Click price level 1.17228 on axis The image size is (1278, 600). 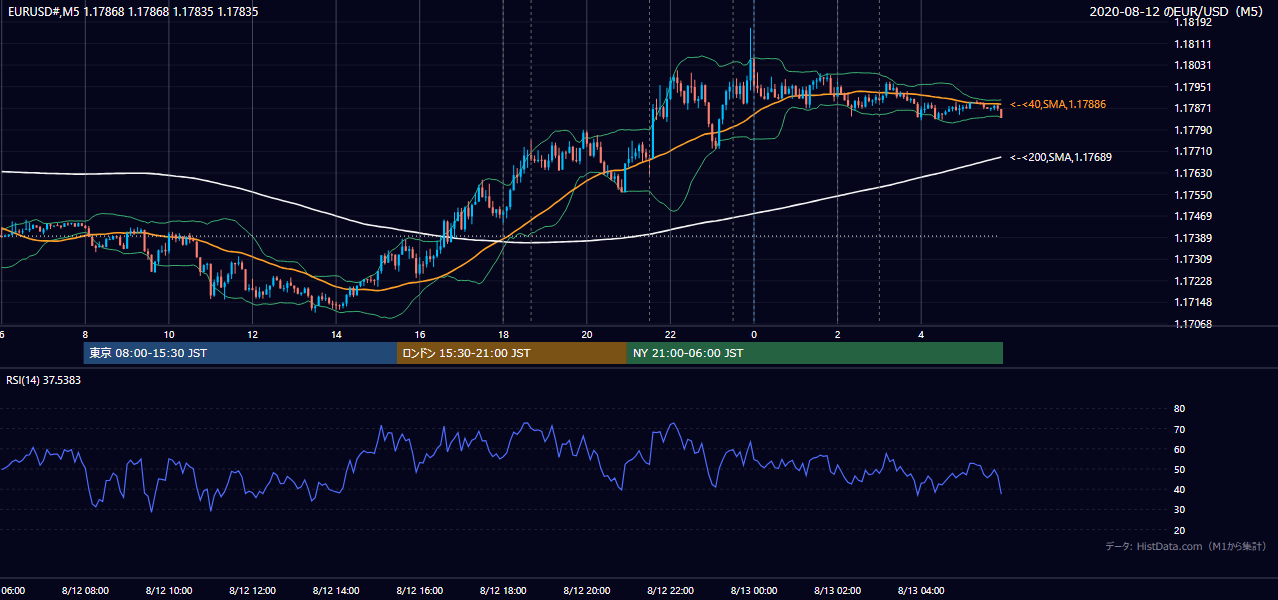tap(1193, 281)
